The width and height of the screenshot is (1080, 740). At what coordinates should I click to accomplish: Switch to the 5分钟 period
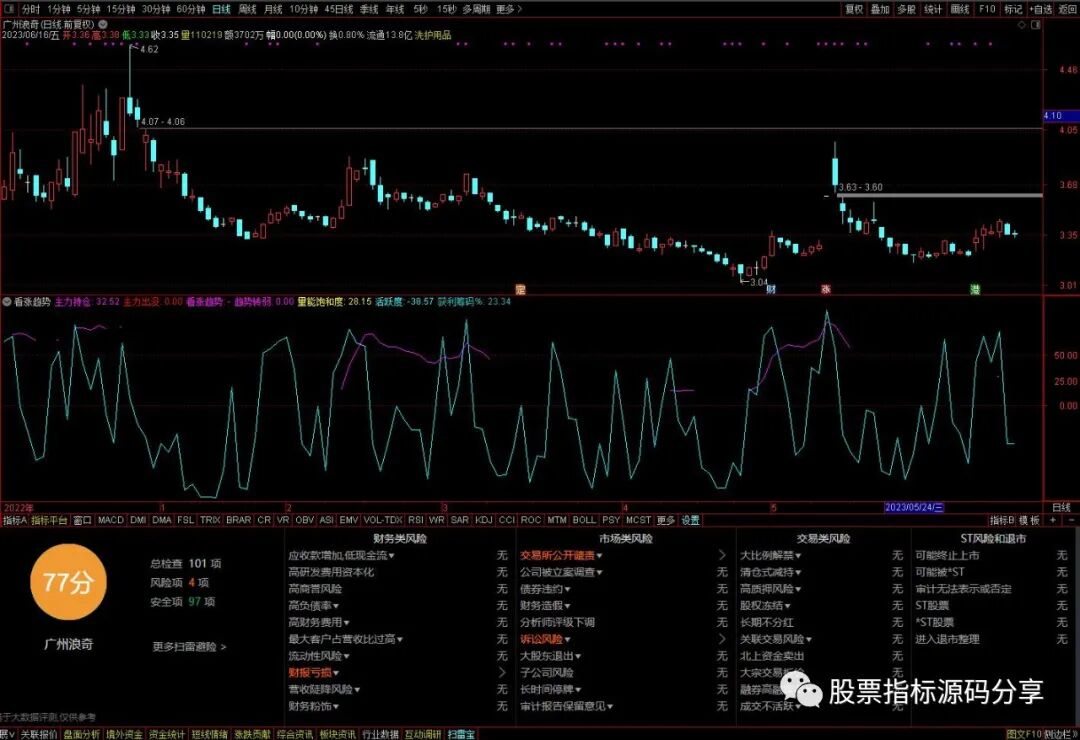(x=88, y=9)
